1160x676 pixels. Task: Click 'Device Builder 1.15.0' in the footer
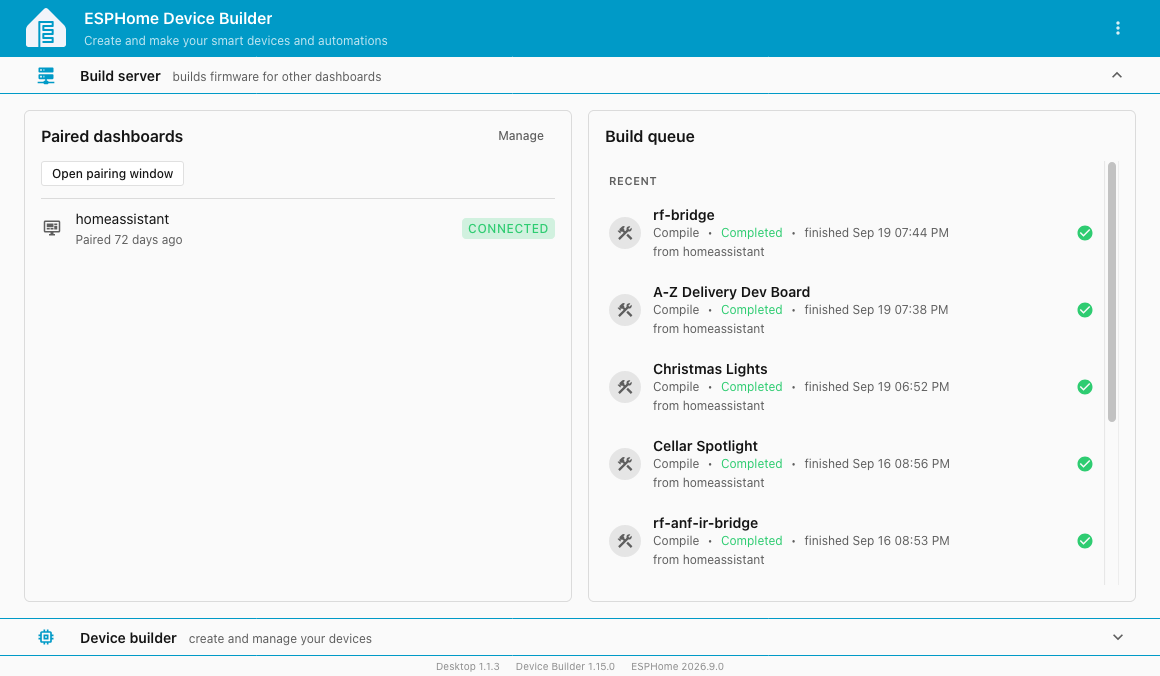pyautogui.click(x=565, y=666)
